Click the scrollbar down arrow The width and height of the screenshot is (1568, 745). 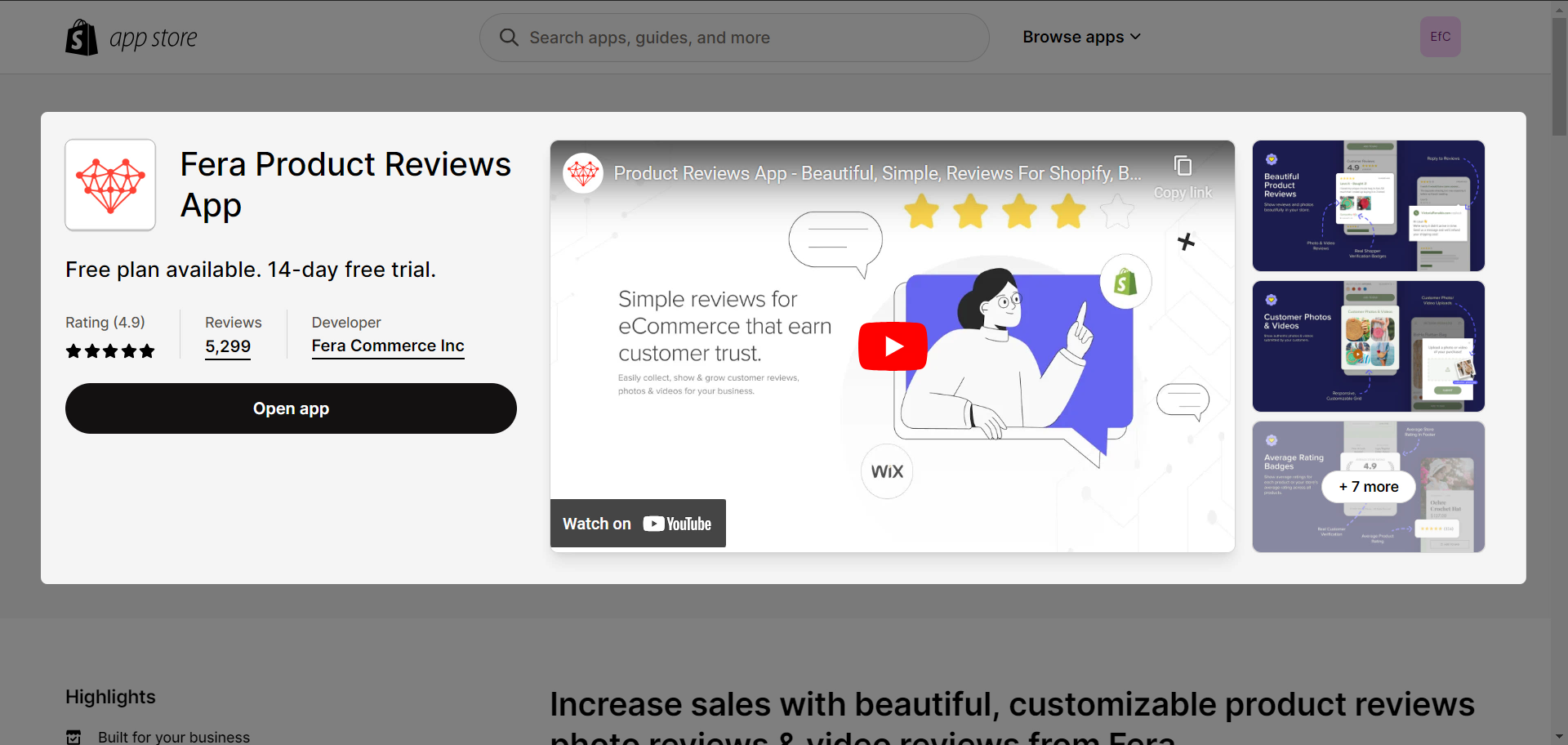click(1560, 738)
